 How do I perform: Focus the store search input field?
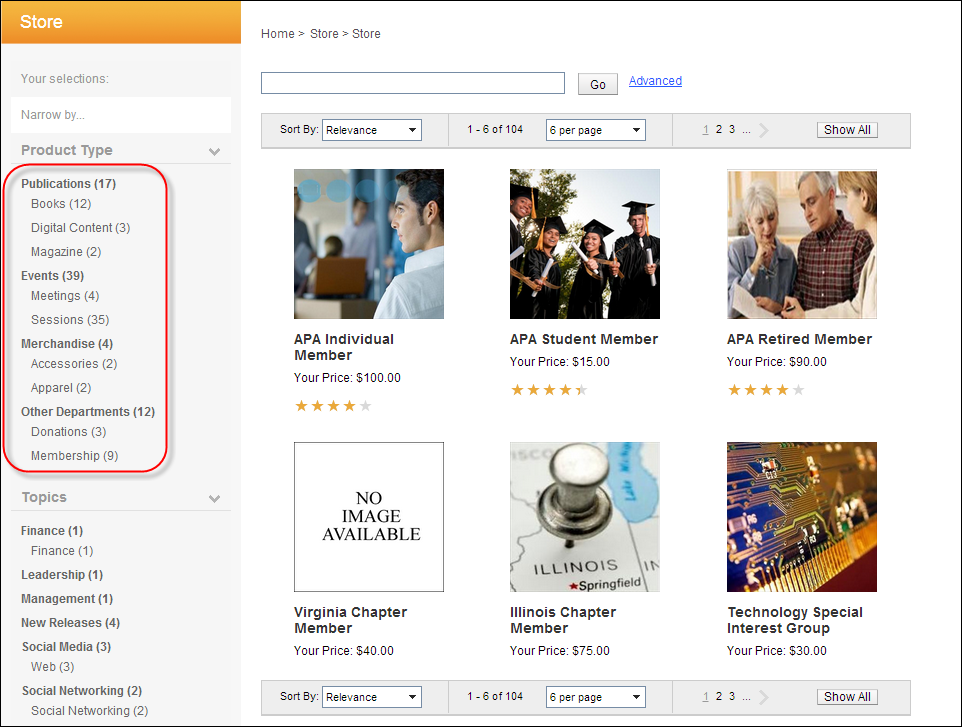(413, 83)
